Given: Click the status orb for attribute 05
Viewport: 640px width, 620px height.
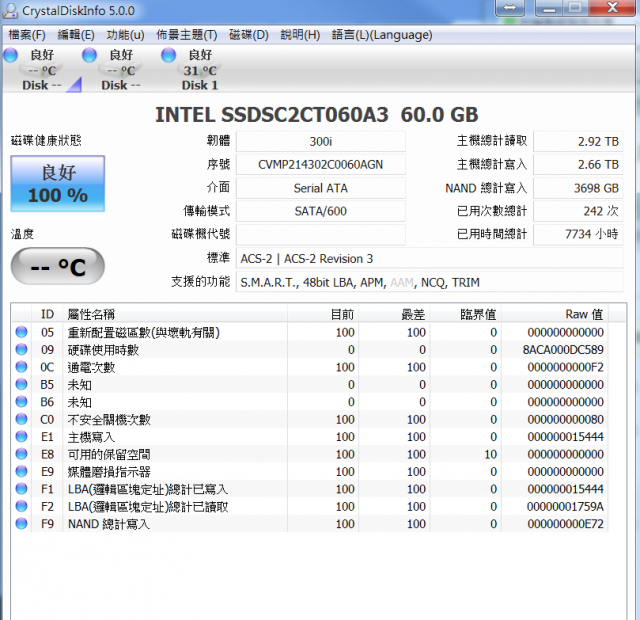Looking at the screenshot, I should click(x=21, y=332).
